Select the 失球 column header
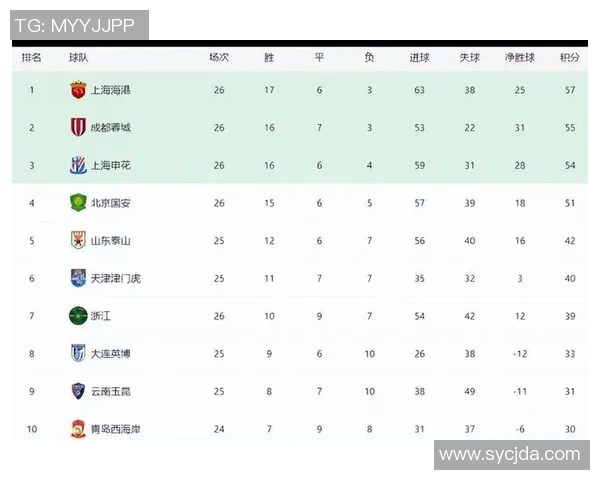Screen dimensions: 600x480 [x=469, y=58]
